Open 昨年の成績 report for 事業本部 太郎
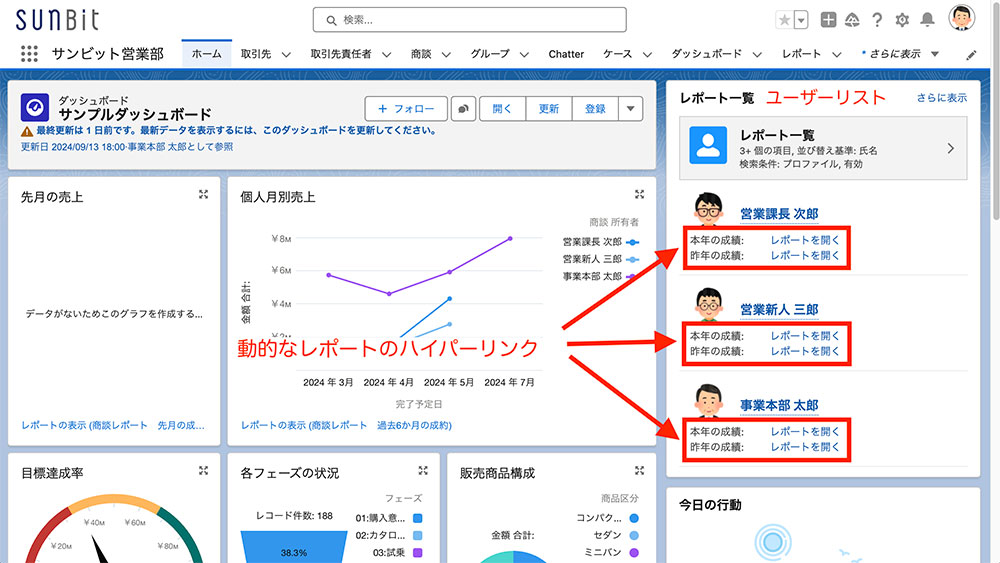1000x563 pixels. pyautogui.click(x=805, y=447)
